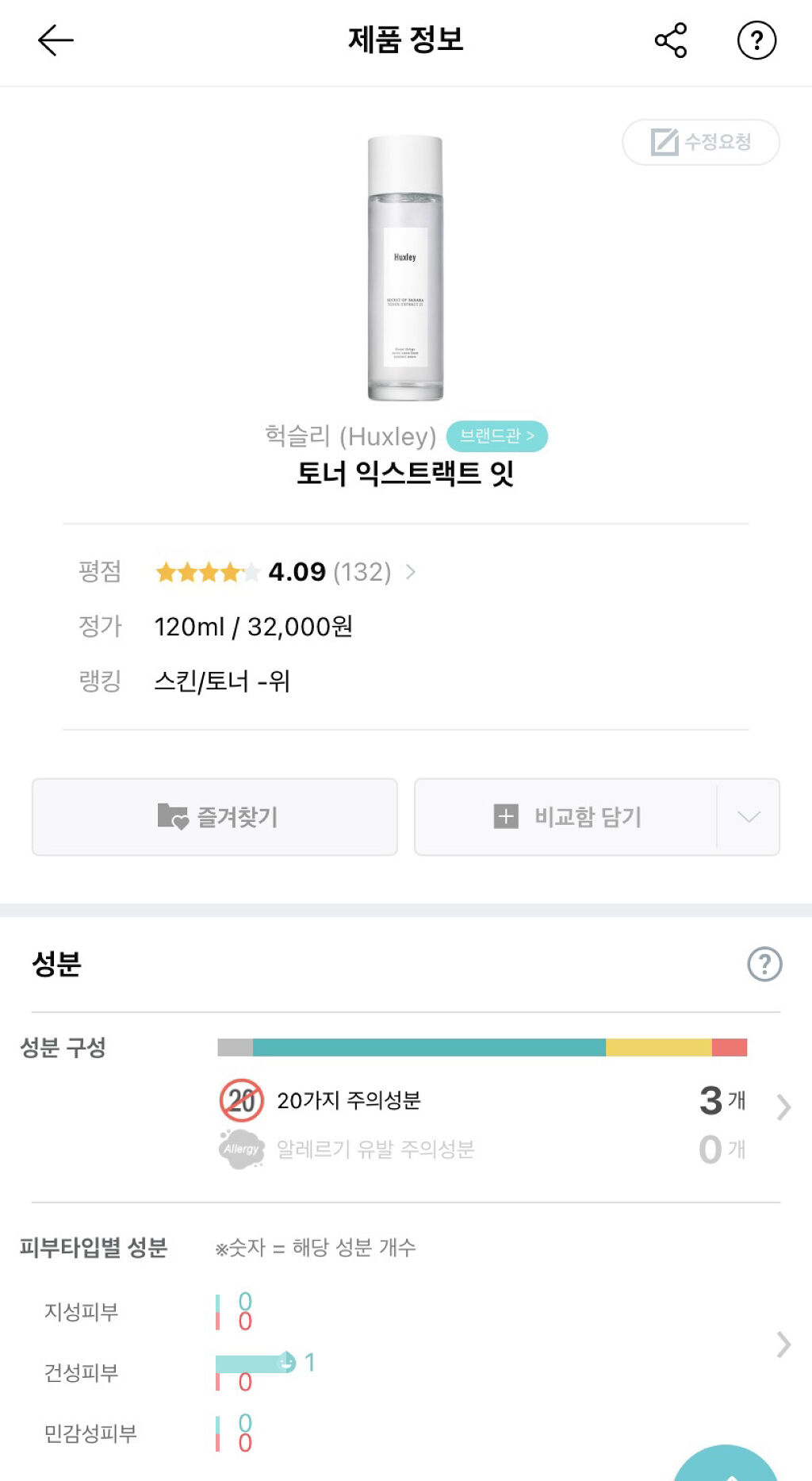This screenshot has width=812, height=1481.
Task: Select the 건성피부 dry skin row
Action: pos(81,1372)
